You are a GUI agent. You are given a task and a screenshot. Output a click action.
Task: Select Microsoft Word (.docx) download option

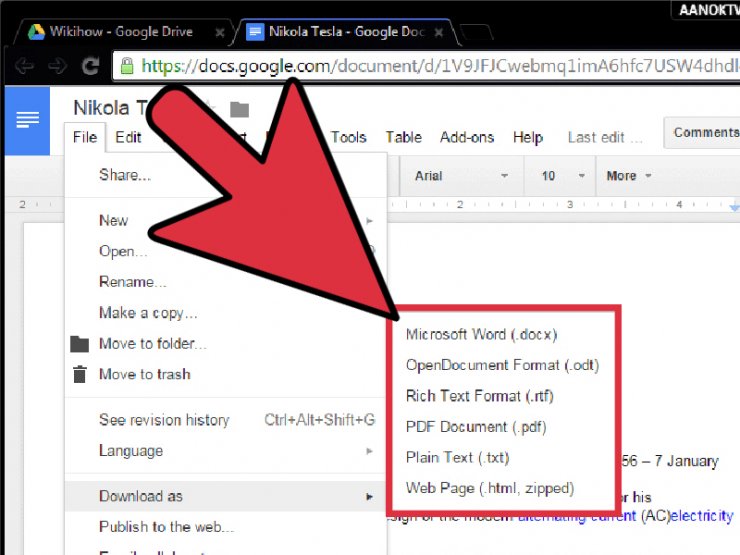[x=481, y=335]
